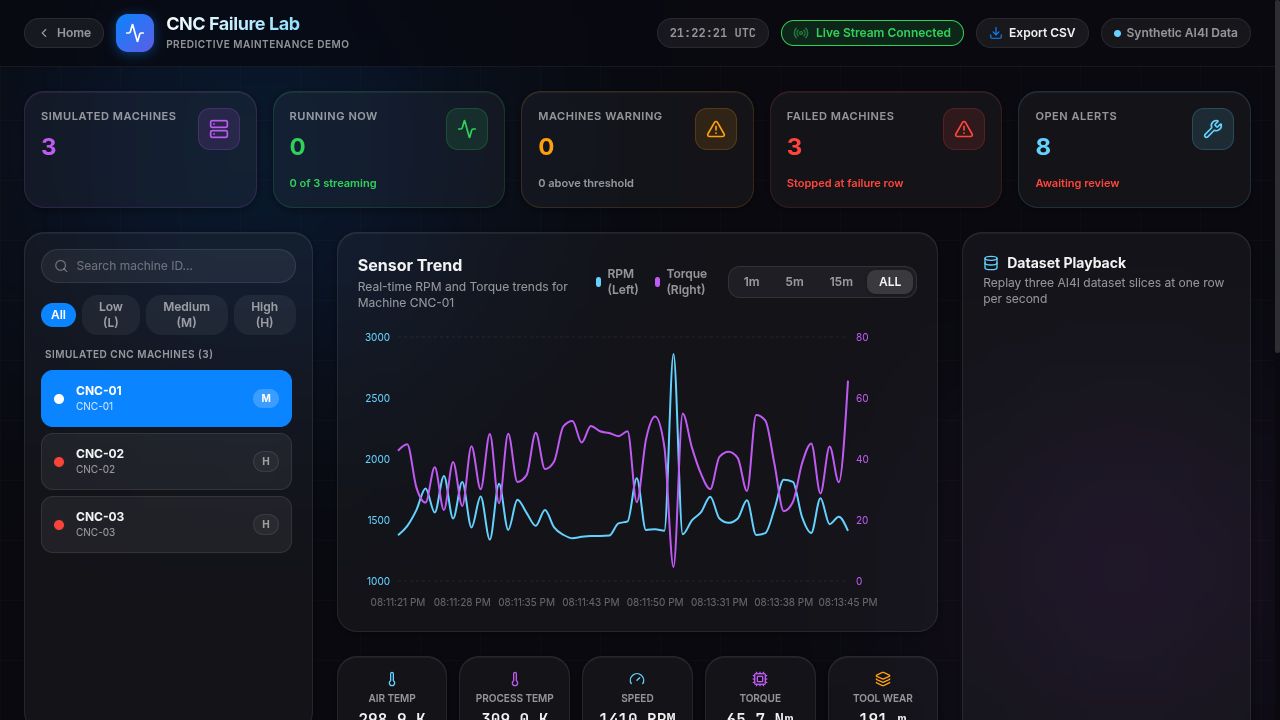Select machine CNC-03 in the list
The width and height of the screenshot is (1280, 720).
pyautogui.click(x=166, y=525)
